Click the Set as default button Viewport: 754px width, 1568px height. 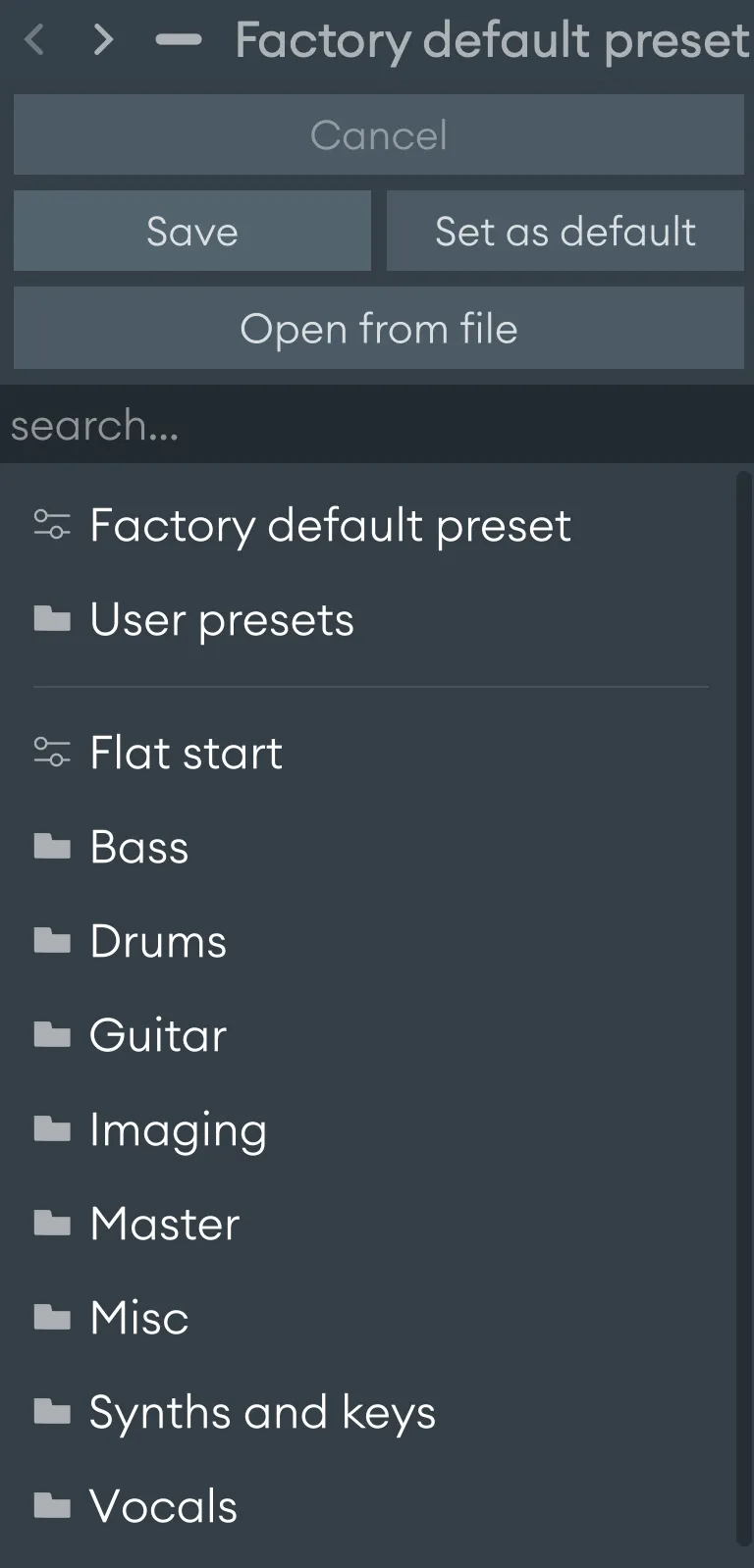(x=565, y=231)
